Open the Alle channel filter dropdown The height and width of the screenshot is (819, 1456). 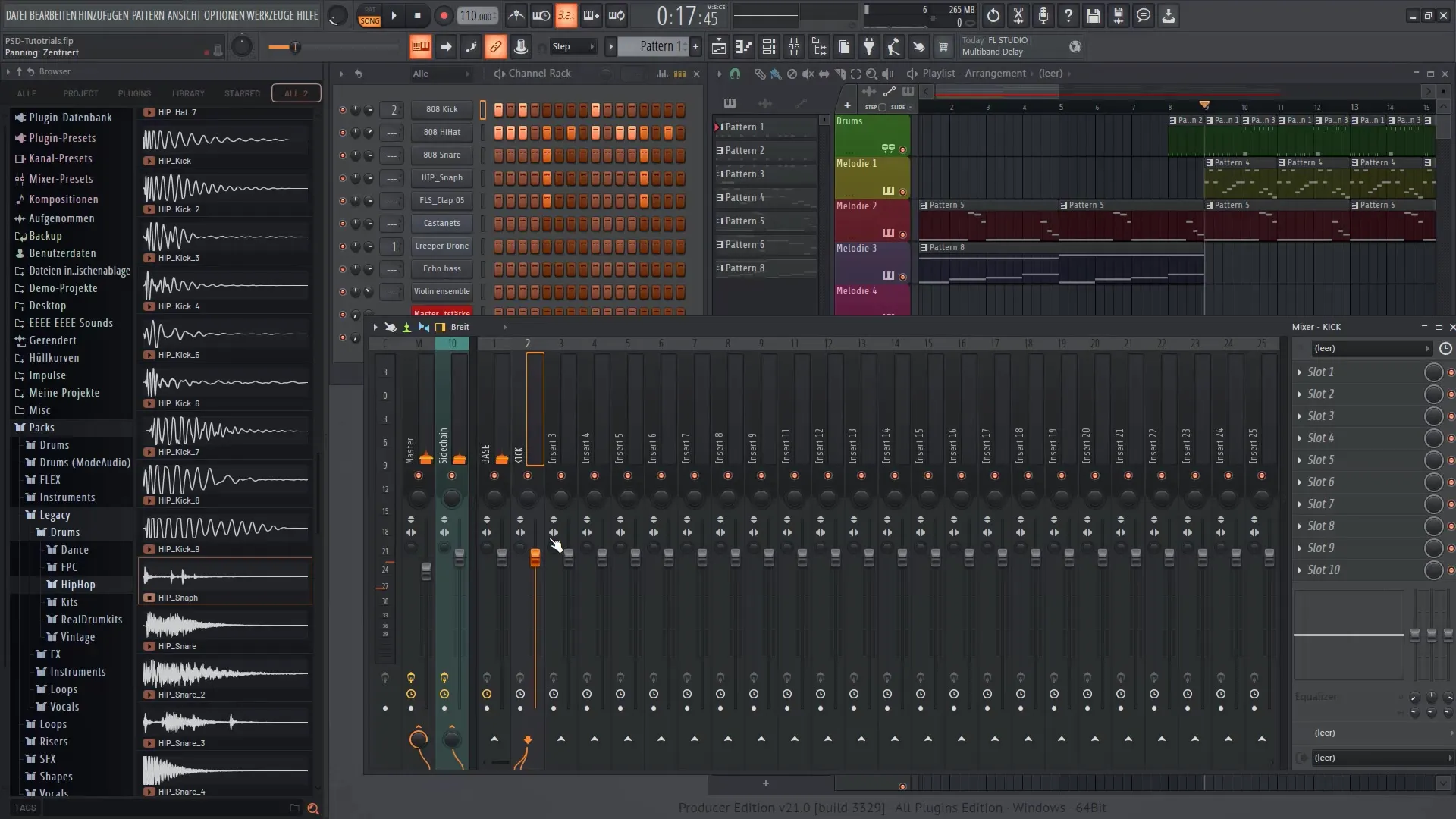(x=441, y=74)
